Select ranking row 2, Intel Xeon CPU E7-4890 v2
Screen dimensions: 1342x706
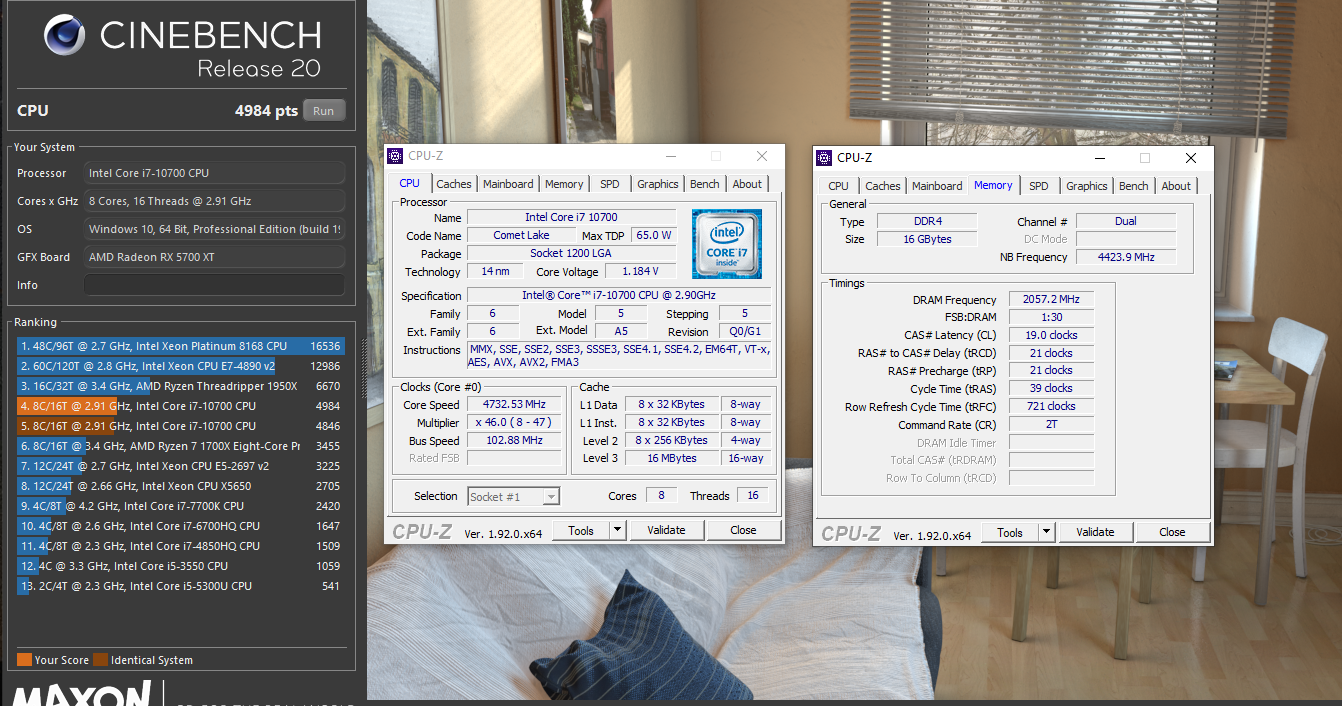(181, 366)
